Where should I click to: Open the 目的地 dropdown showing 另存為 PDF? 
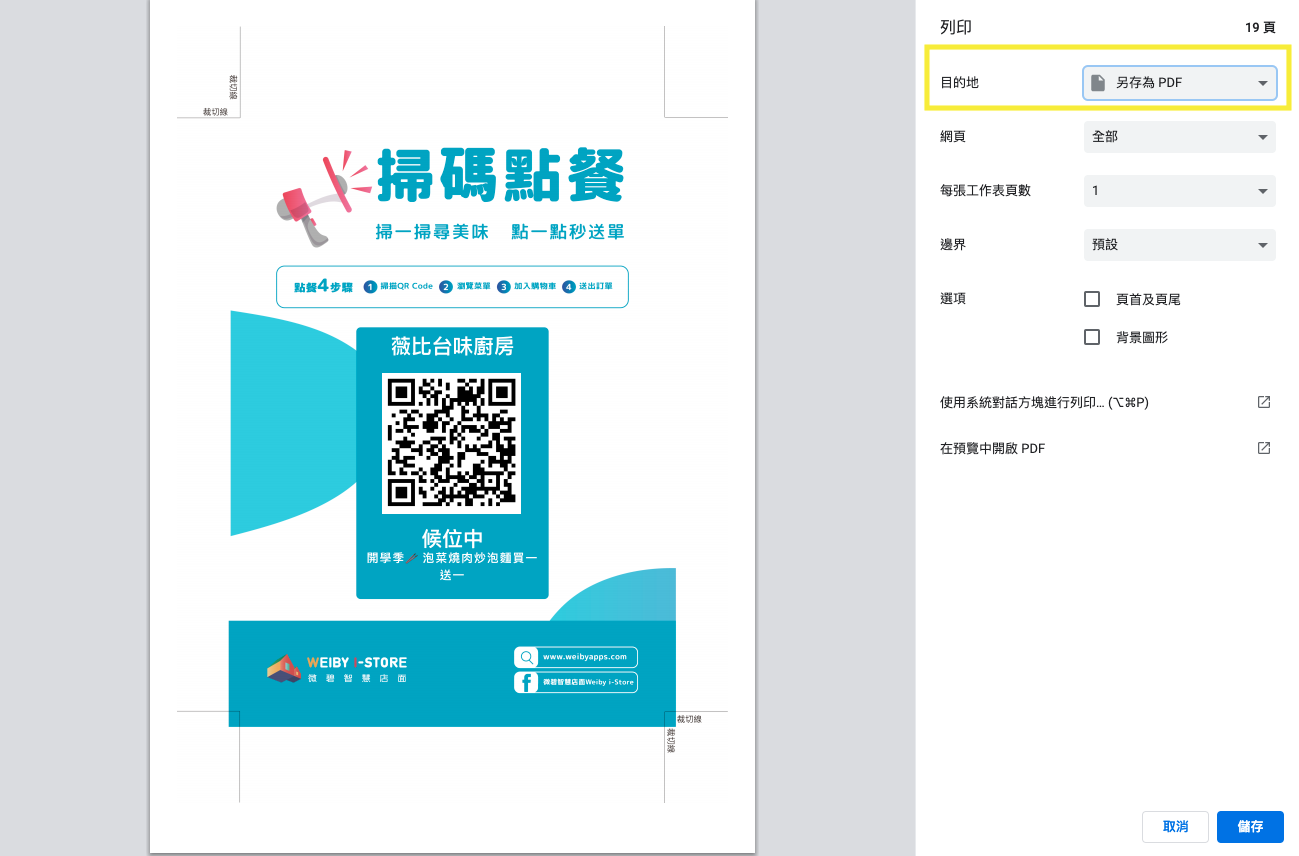pyautogui.click(x=1179, y=83)
